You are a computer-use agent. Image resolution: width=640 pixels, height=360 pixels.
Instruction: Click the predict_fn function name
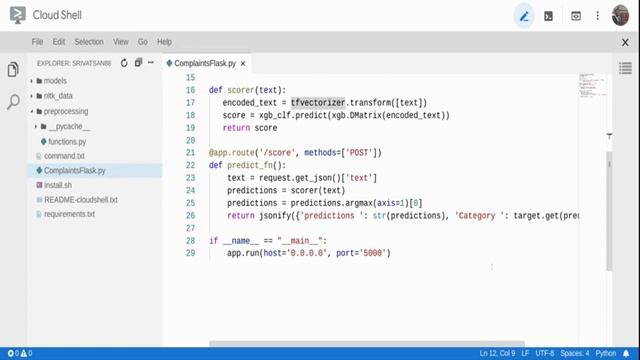pyautogui.click(x=250, y=165)
